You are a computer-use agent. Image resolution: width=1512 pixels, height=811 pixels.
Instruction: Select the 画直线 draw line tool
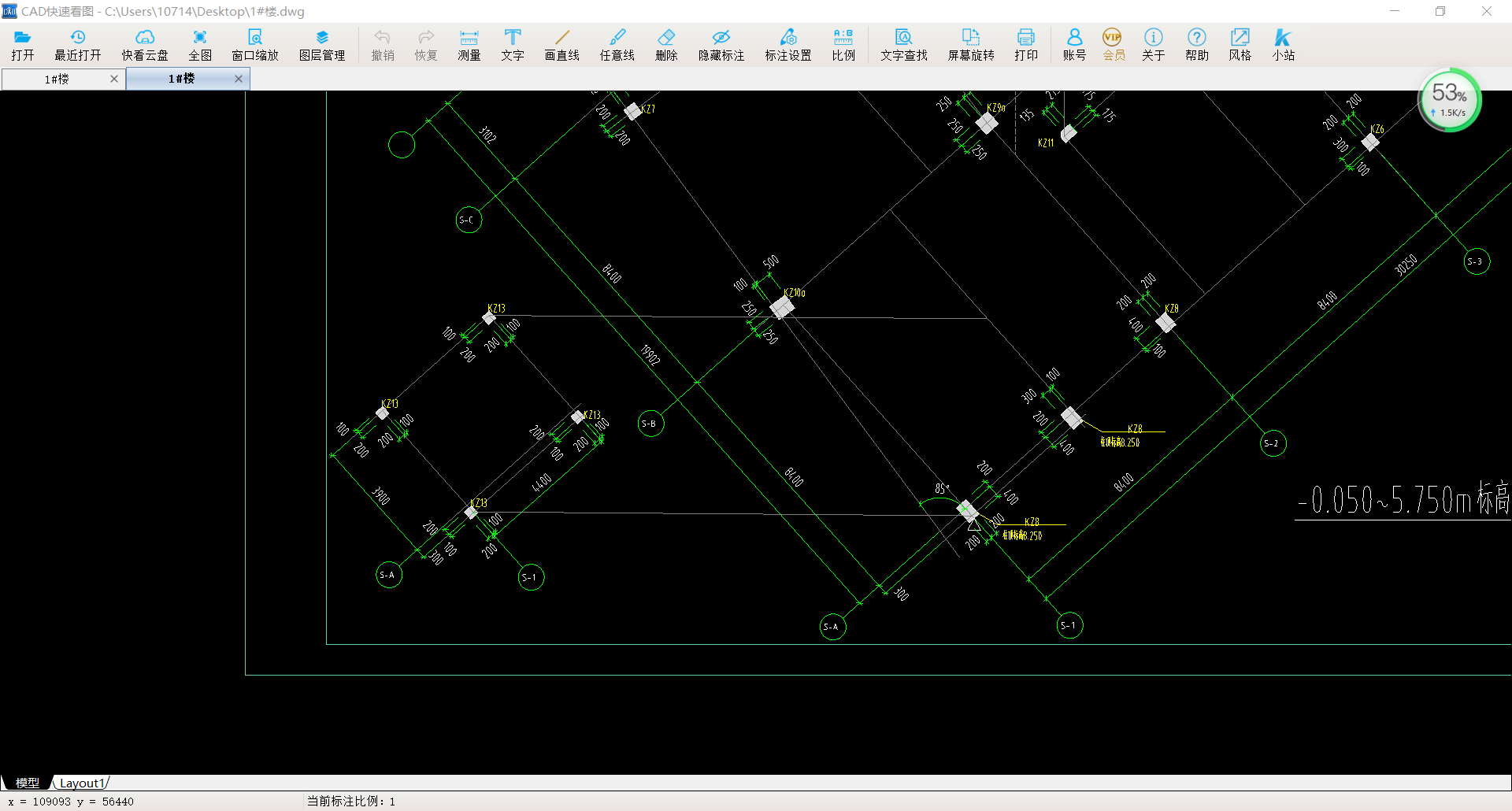click(562, 44)
